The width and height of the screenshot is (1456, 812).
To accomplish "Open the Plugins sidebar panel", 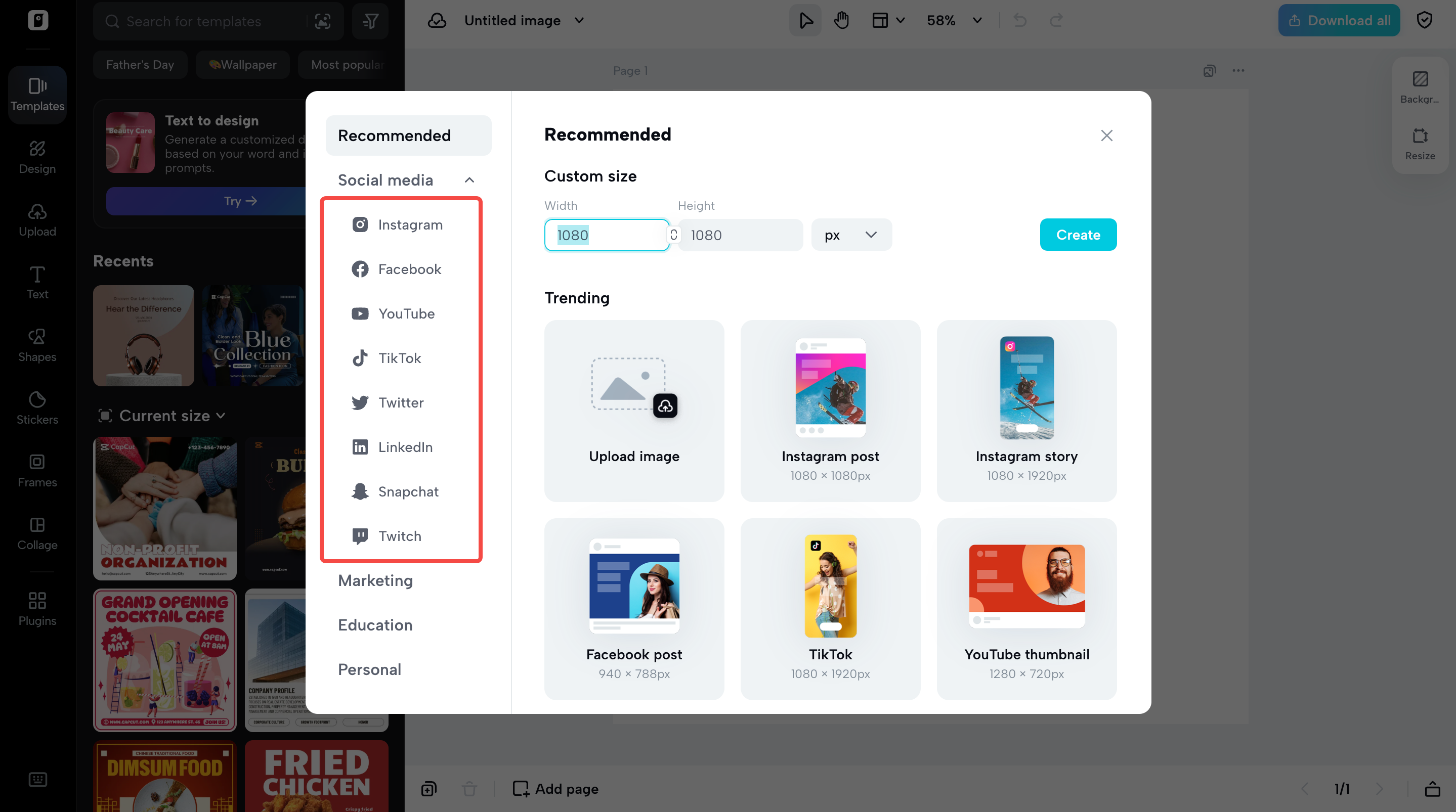I will [37, 608].
